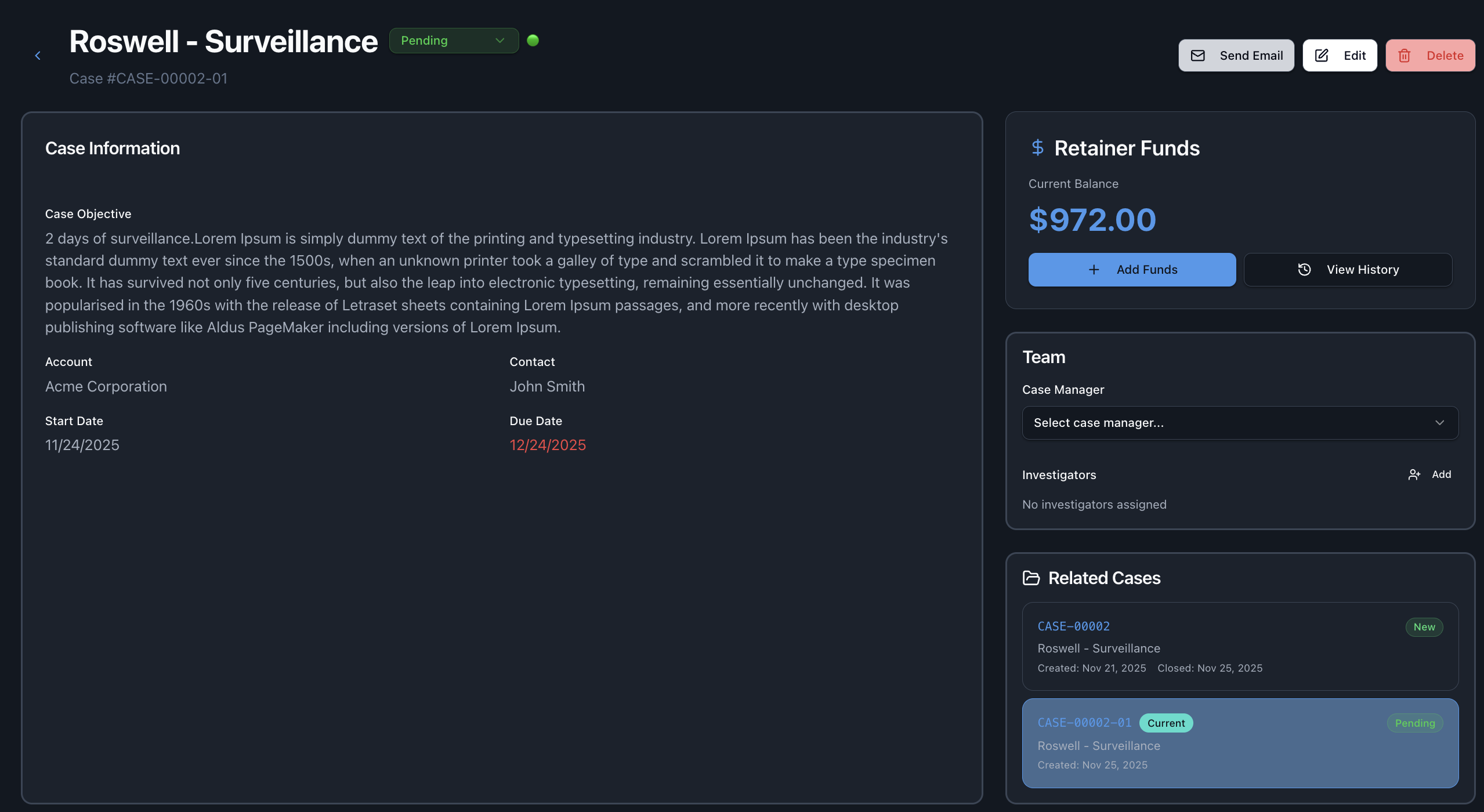Click the New status badge on CASE-00002
The image size is (1484, 812).
tap(1424, 627)
